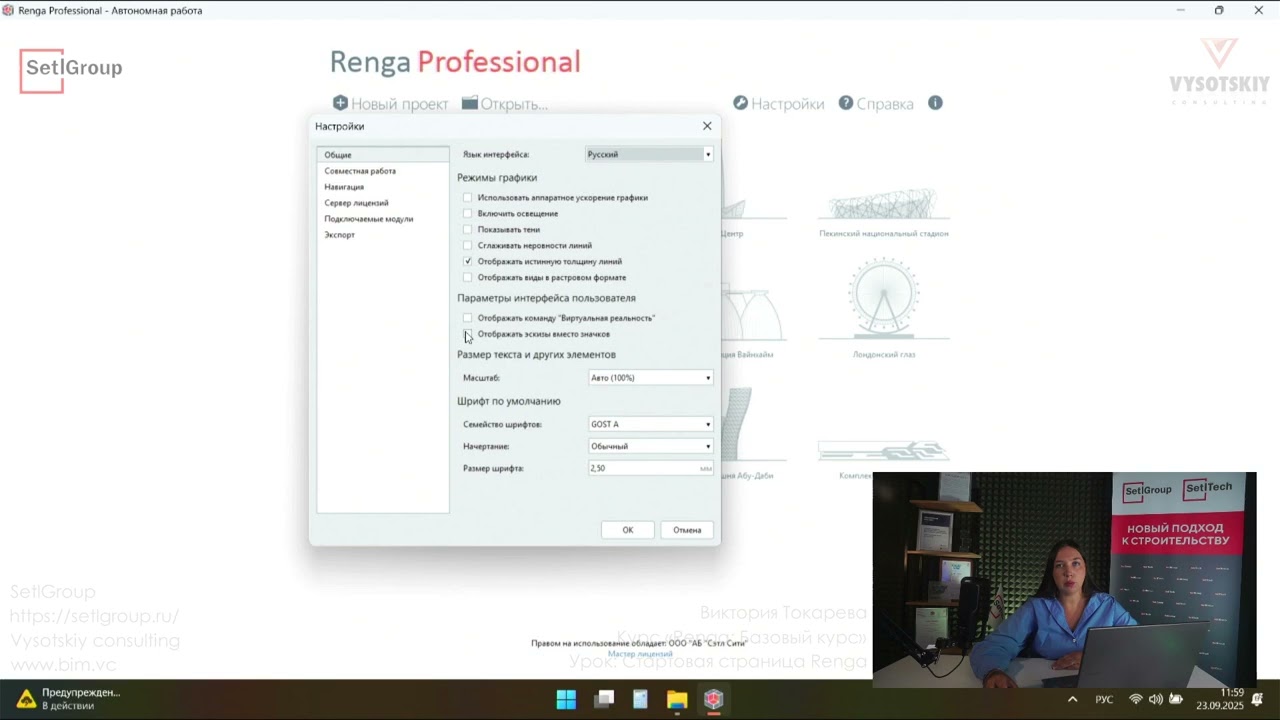The width and height of the screenshot is (1280, 720).
Task: Select the Общие settings category
Action: pos(383,155)
